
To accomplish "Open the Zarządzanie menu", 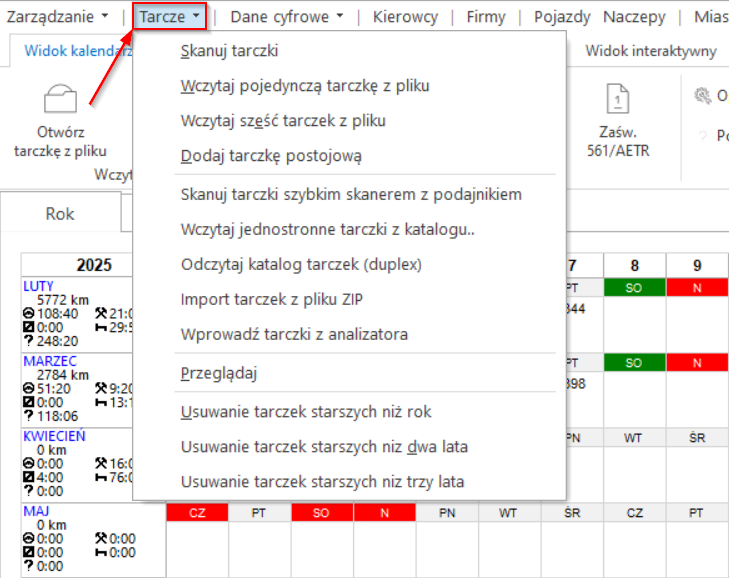I will (x=57, y=17).
